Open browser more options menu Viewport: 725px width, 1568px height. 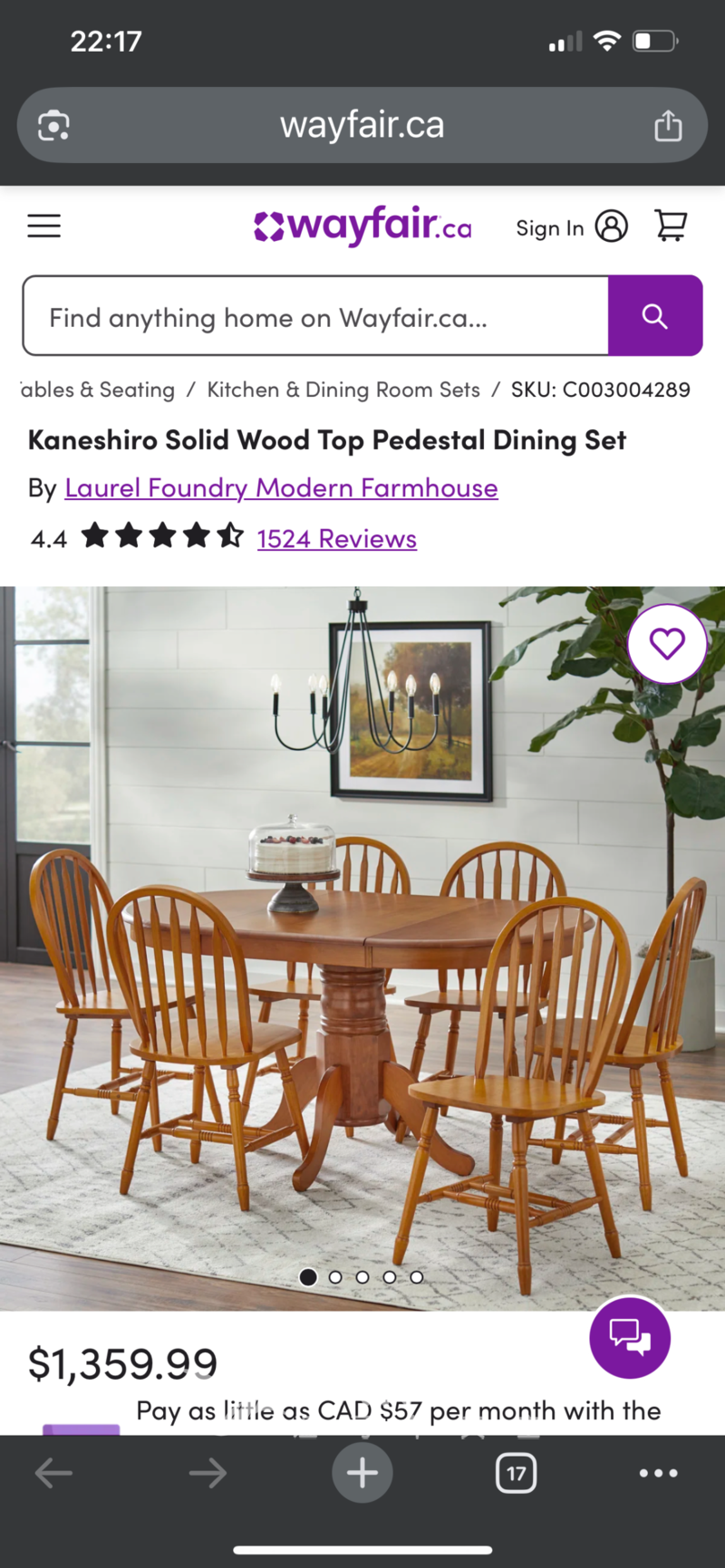(x=659, y=1473)
